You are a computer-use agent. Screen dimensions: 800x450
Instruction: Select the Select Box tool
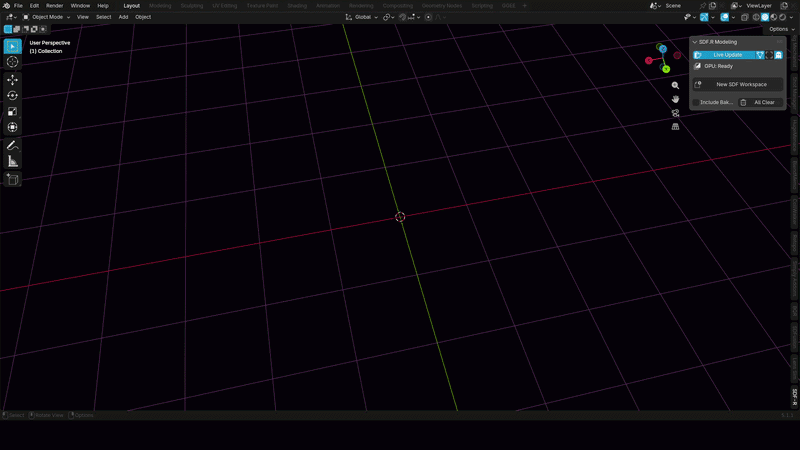[13, 46]
